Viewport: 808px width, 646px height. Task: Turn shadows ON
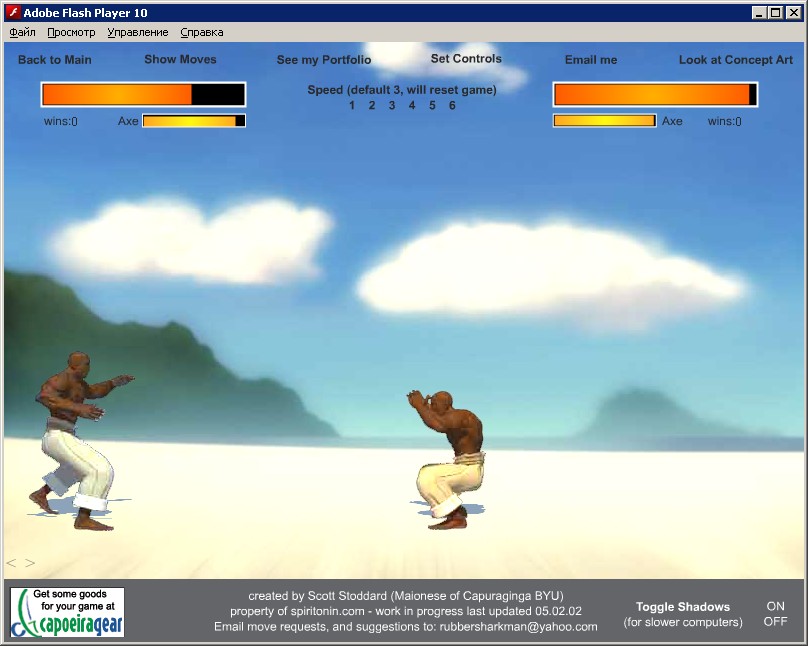(775, 606)
